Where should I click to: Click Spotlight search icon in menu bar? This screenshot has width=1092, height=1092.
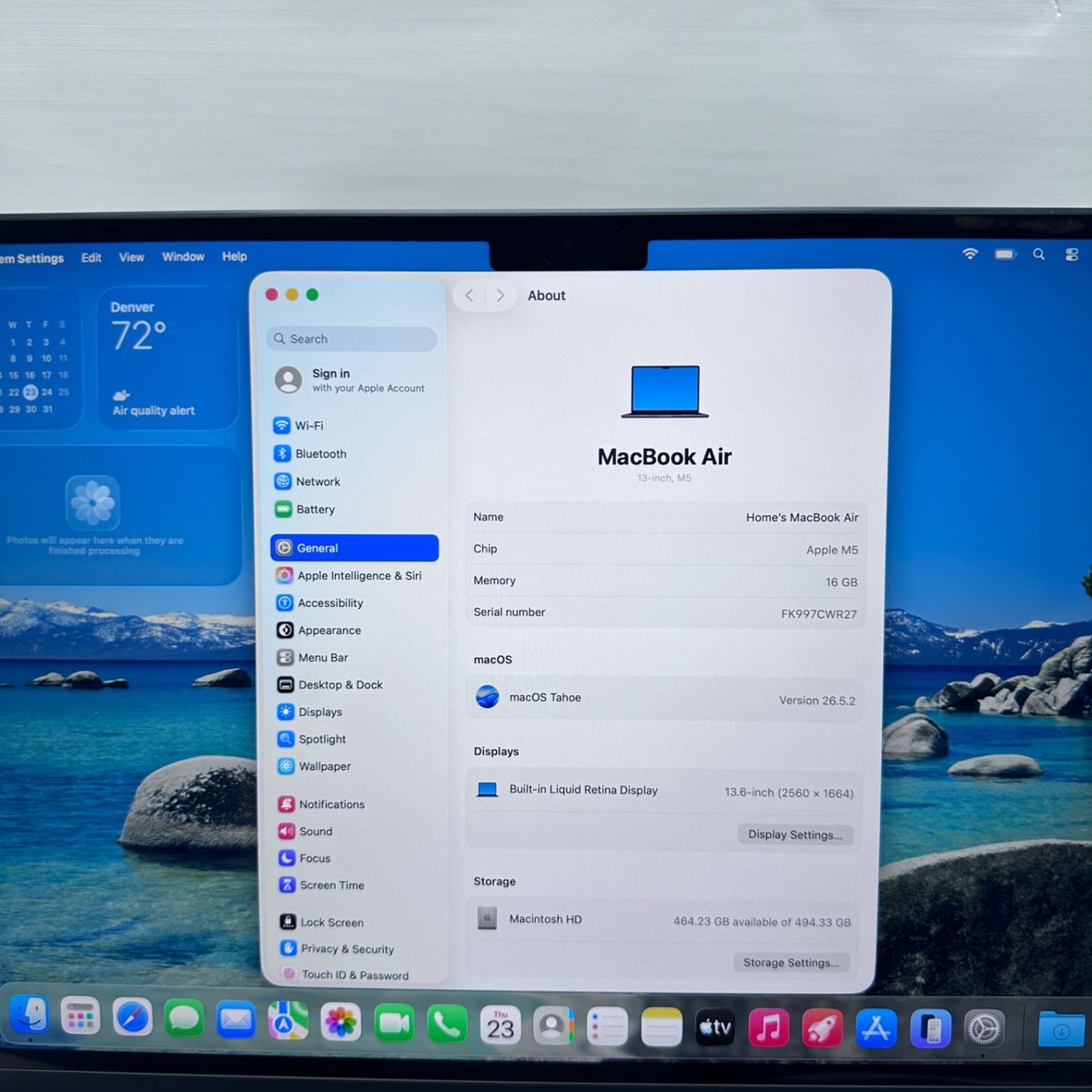[1038, 255]
